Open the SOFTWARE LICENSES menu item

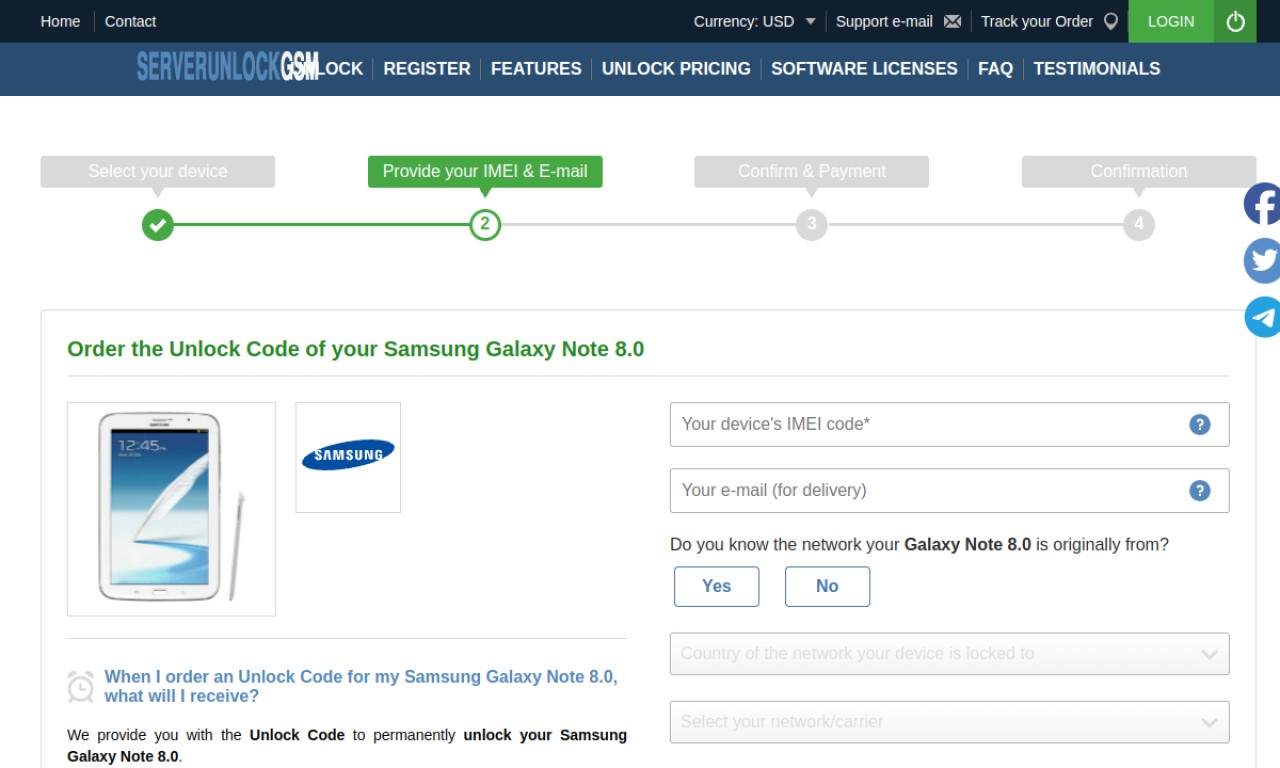tap(864, 69)
